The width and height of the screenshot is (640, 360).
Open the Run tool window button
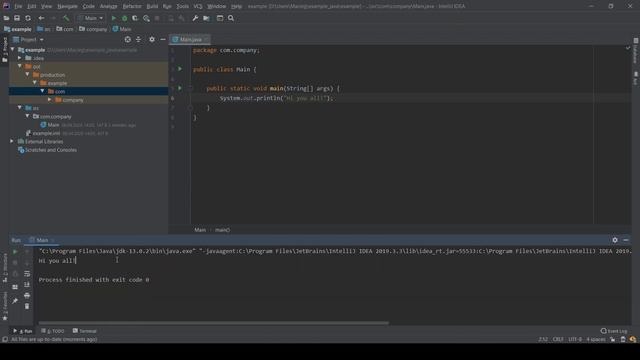click(23, 331)
